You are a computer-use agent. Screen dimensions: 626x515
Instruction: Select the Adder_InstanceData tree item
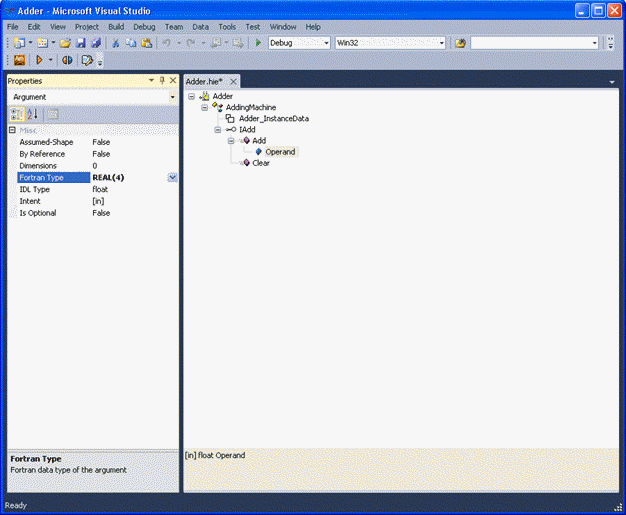tap(274, 119)
